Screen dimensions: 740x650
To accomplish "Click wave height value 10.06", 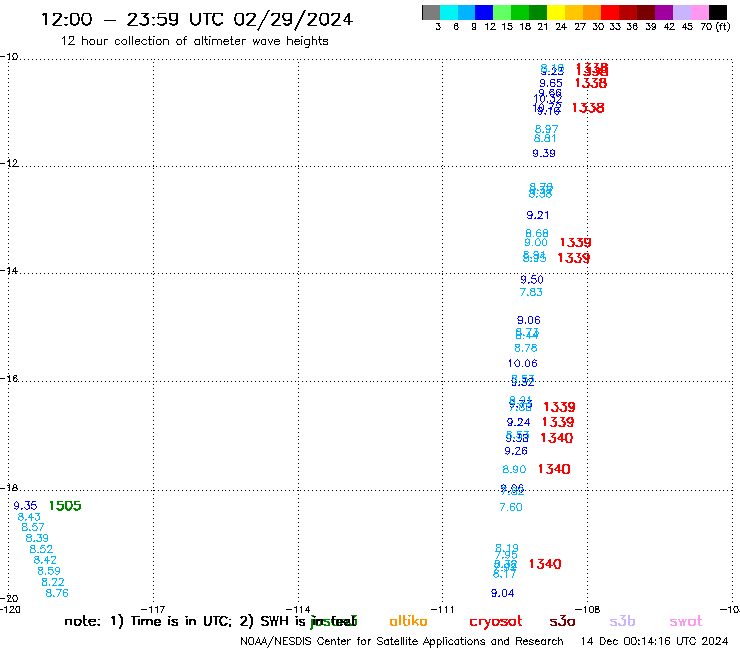I will [x=522, y=363].
